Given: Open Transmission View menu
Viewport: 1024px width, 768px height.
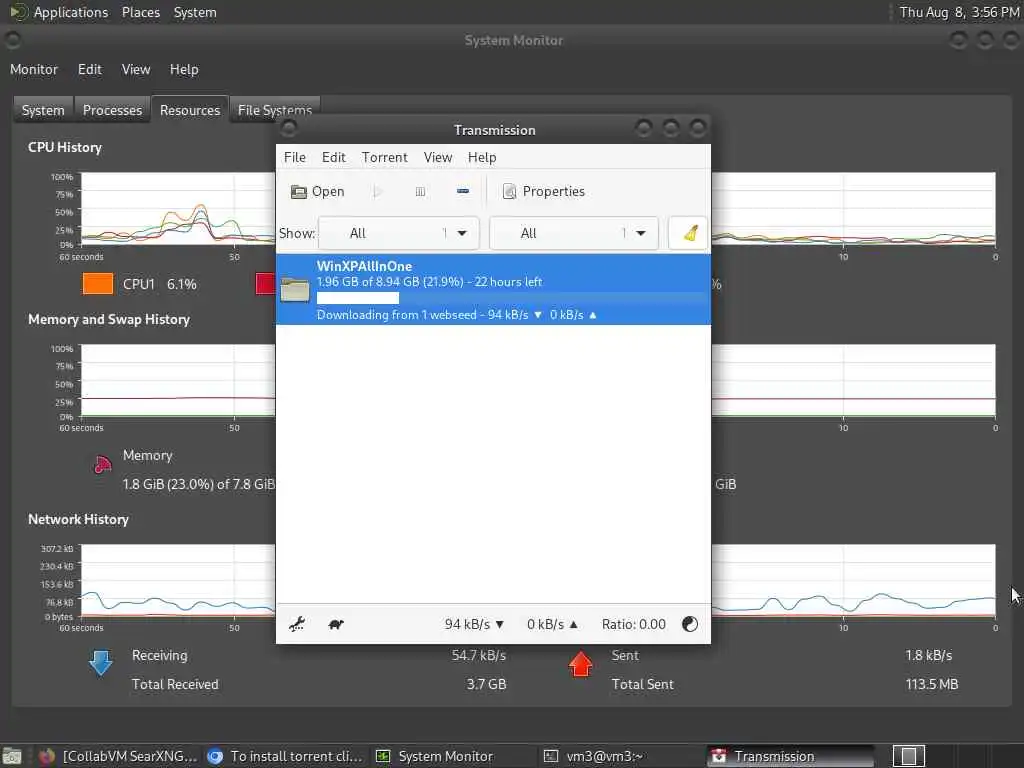Looking at the screenshot, I should tap(438, 157).
